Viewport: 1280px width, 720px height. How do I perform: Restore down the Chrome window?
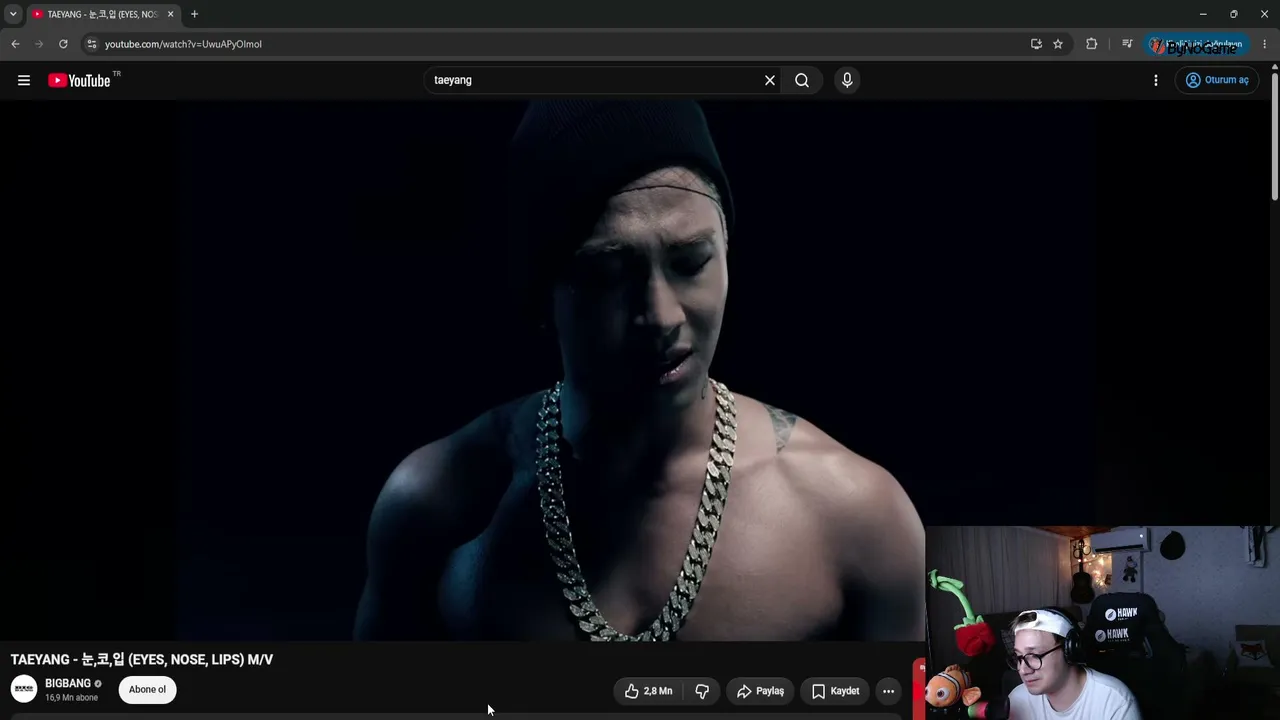point(1234,14)
